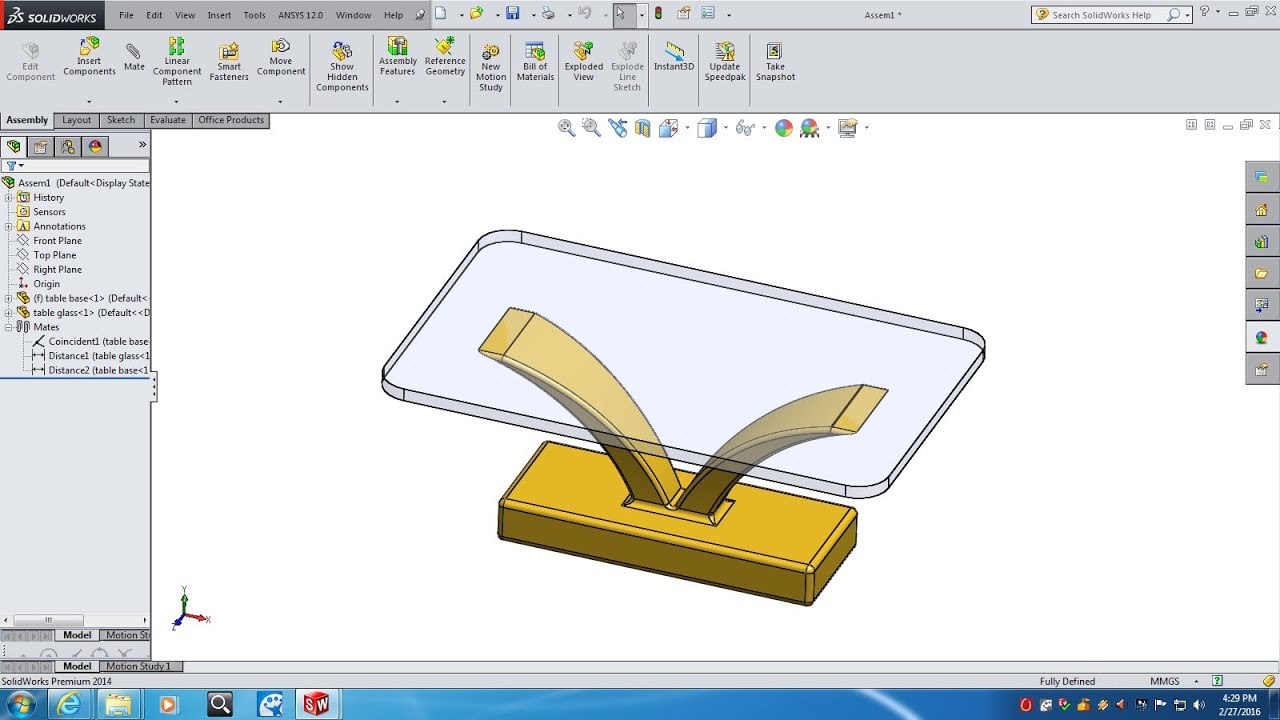Open the Assembly Features tool
The image size is (1280, 720).
coord(397,58)
